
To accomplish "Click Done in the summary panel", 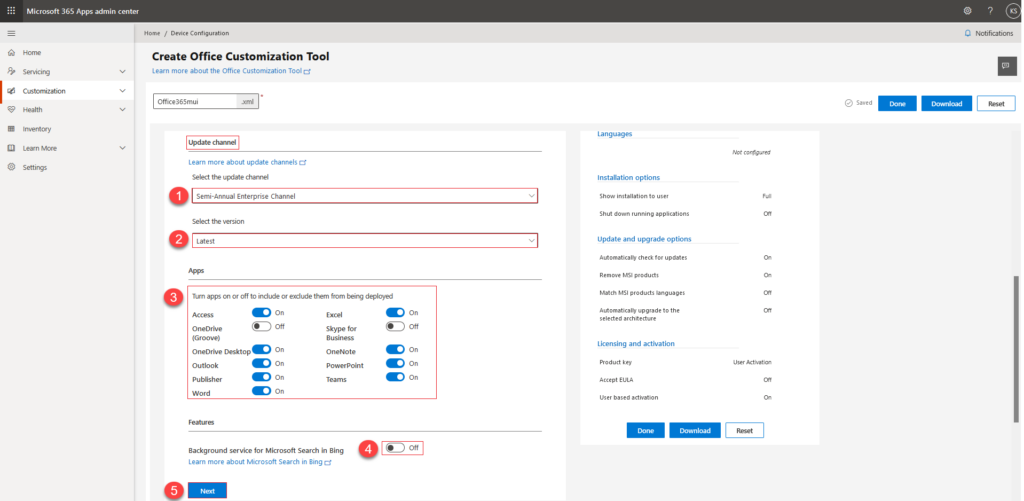I will [646, 430].
